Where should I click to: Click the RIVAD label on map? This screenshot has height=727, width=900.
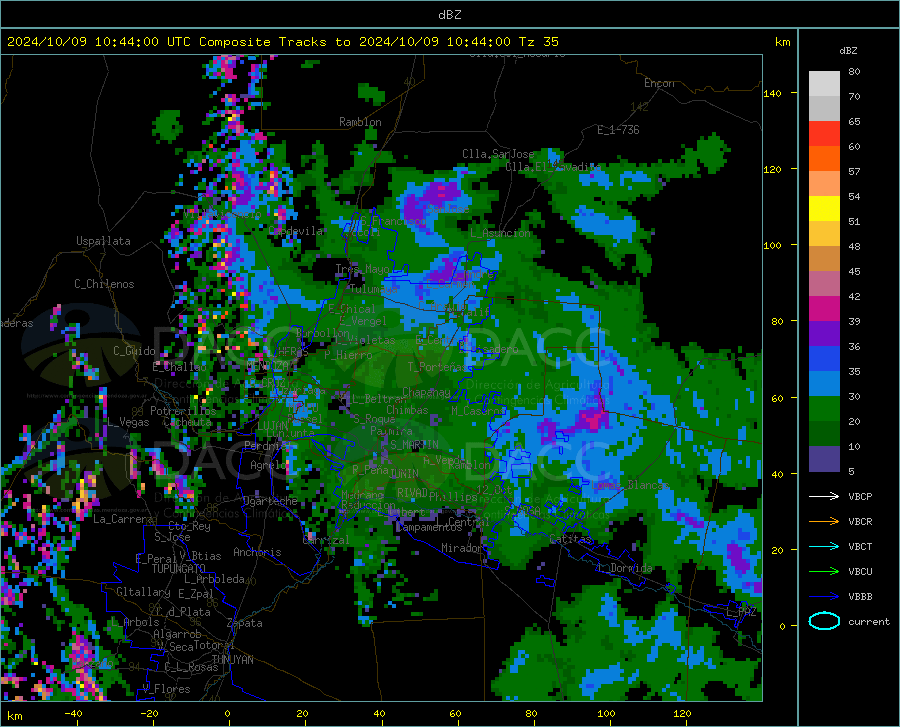click(412, 493)
